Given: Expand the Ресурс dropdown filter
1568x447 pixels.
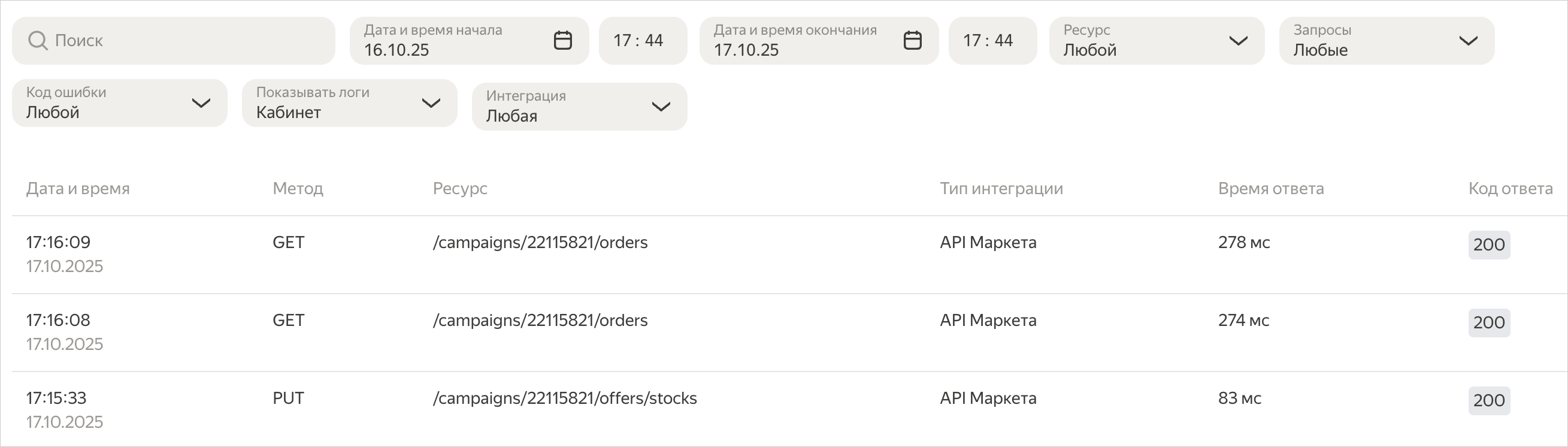Looking at the screenshot, I should click(x=1156, y=41).
